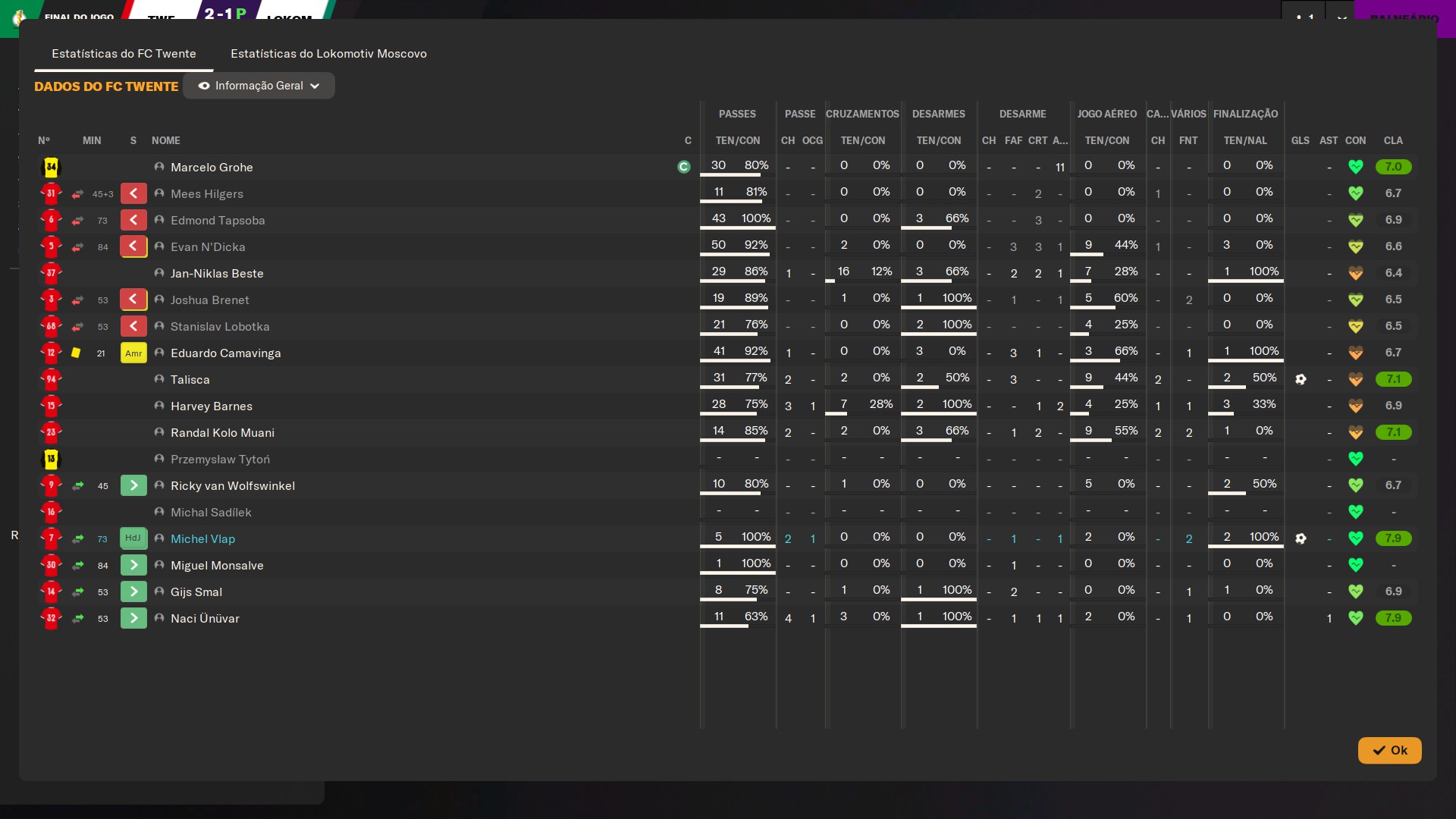Click the yellow card icon beside Camavinga's shirt
1456x819 pixels.
(76, 353)
